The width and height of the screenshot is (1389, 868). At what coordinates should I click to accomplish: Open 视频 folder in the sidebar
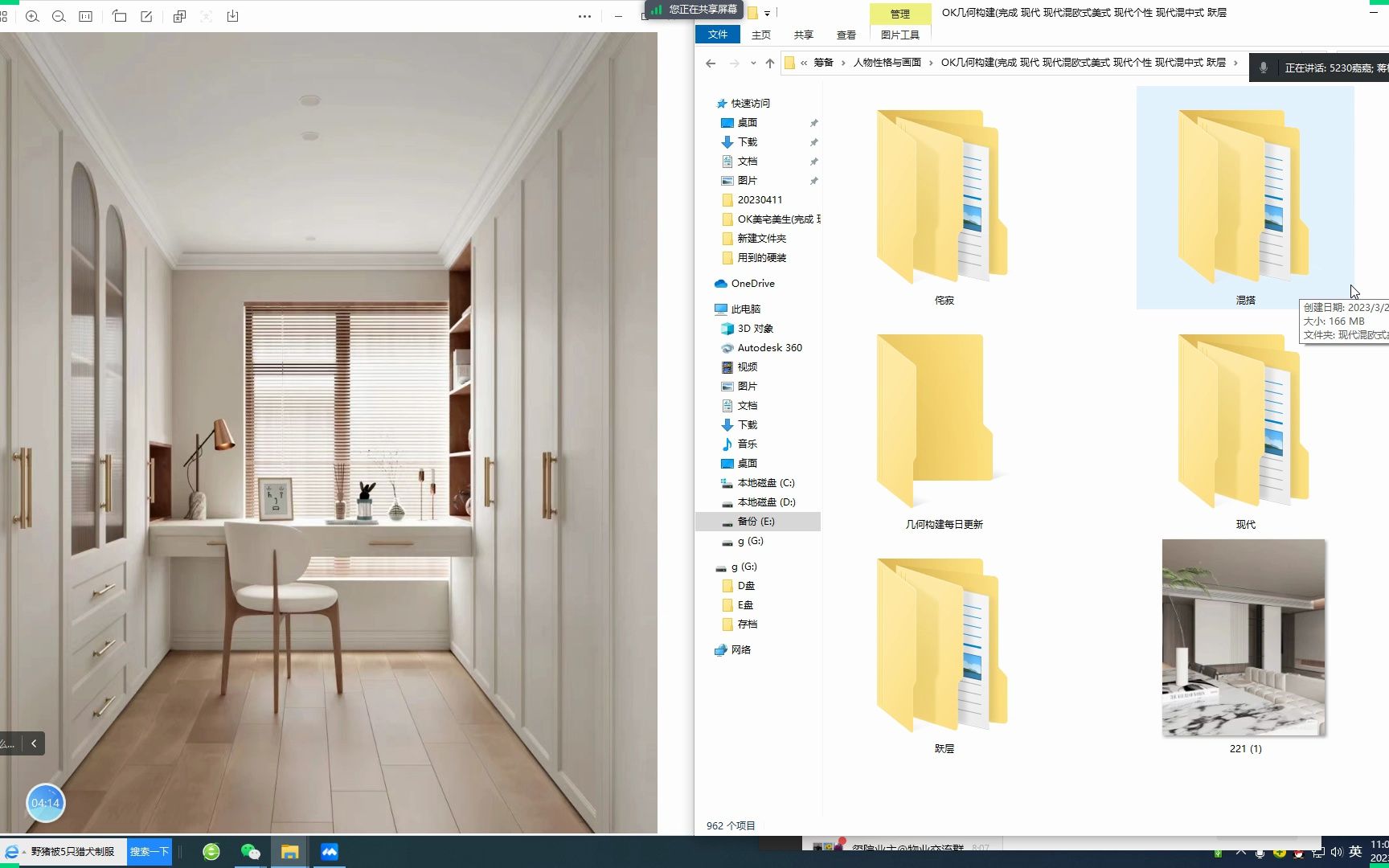747,367
